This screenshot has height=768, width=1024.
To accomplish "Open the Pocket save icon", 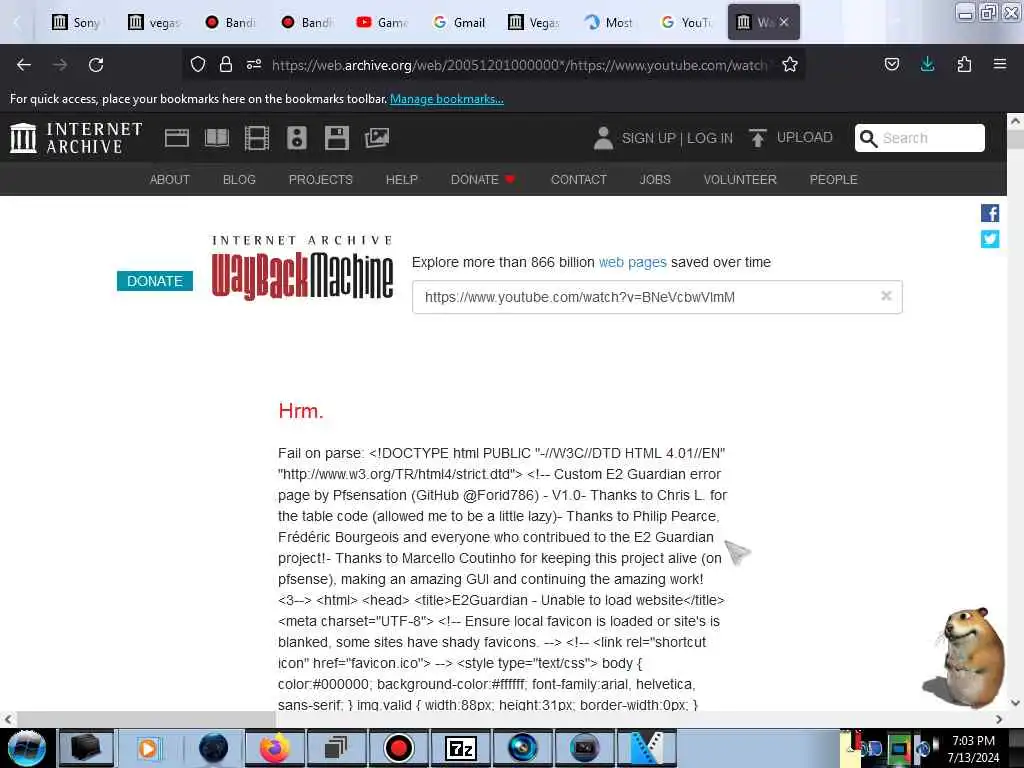I will coord(891,64).
